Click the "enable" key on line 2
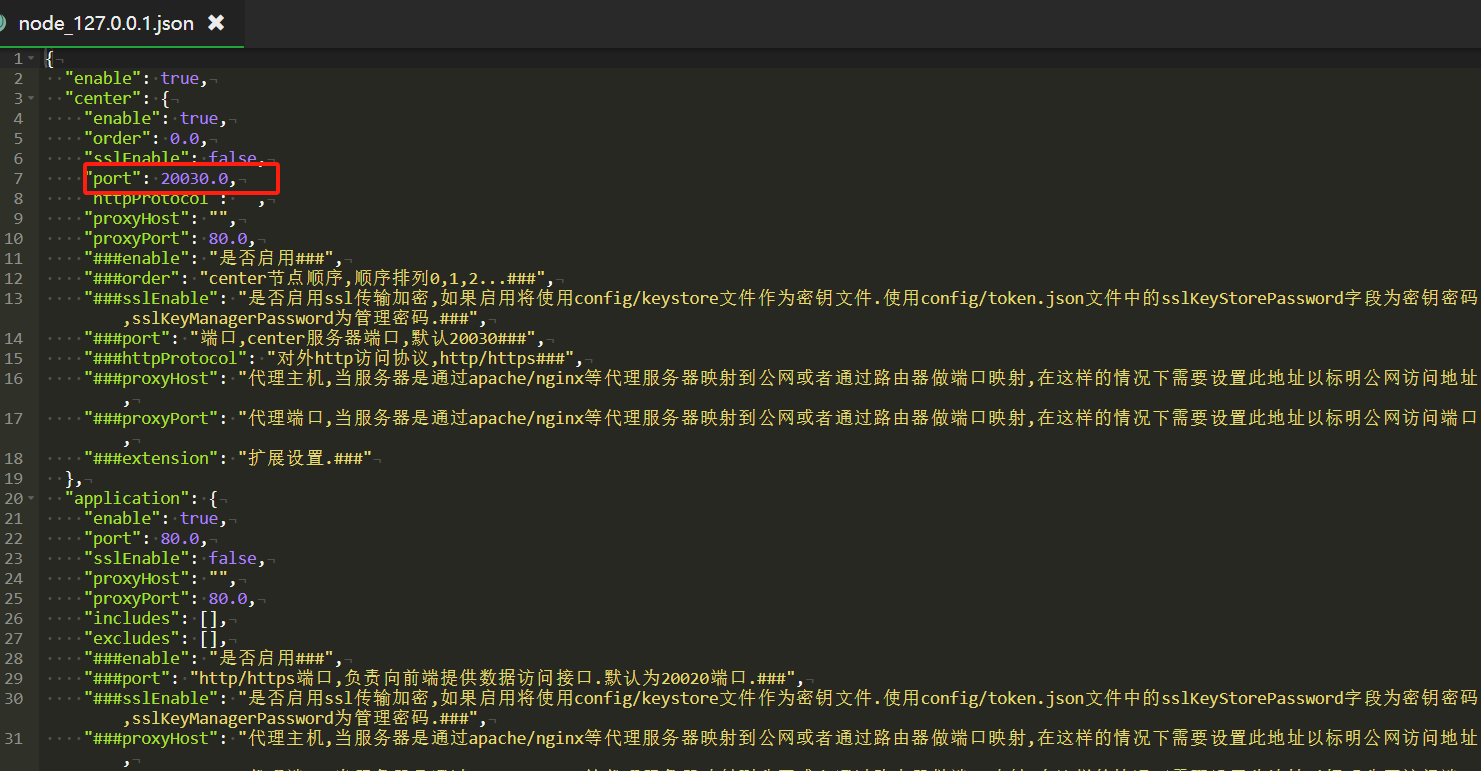This screenshot has width=1481, height=771. click(x=103, y=78)
